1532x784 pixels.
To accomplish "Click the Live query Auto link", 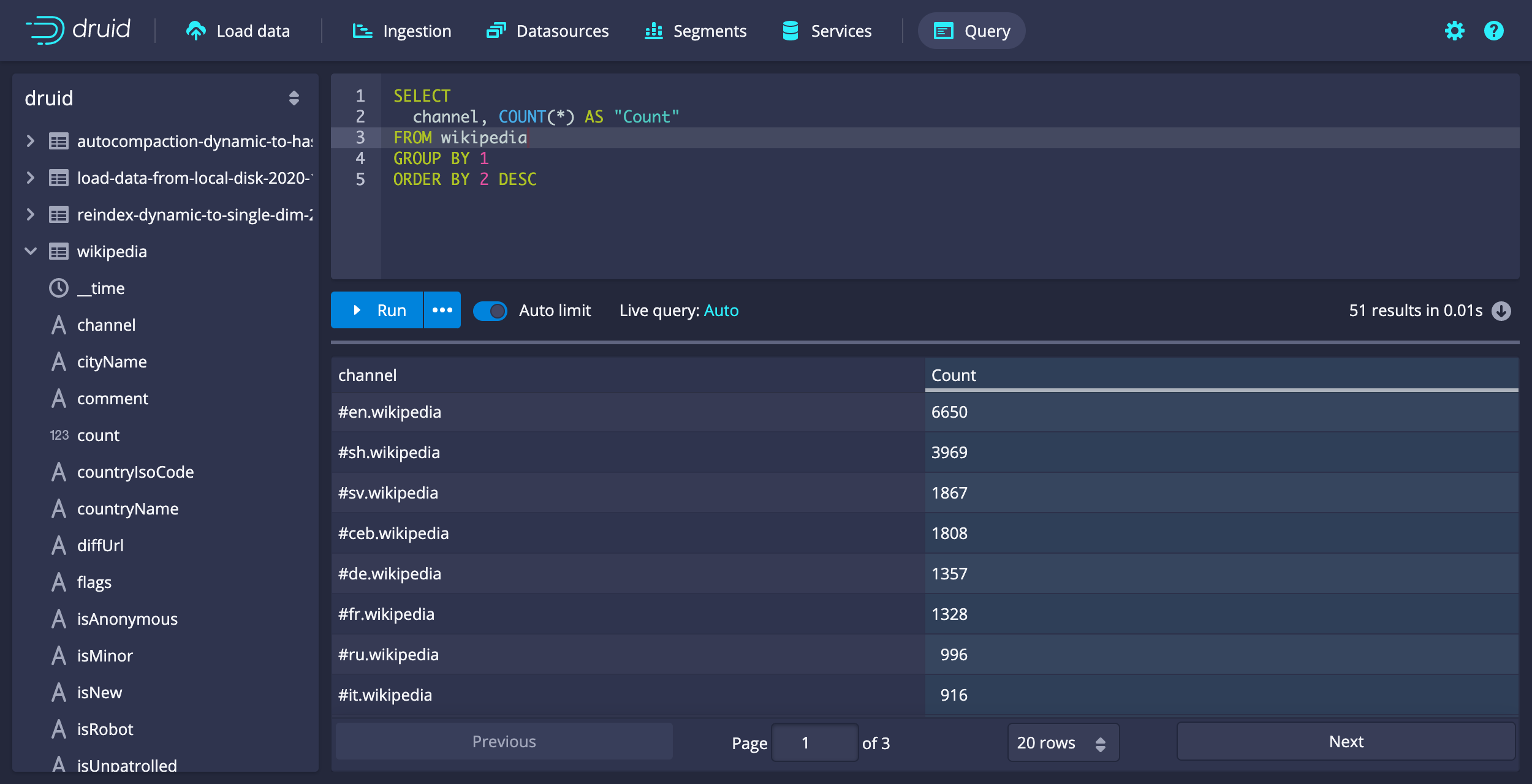I will [721, 311].
